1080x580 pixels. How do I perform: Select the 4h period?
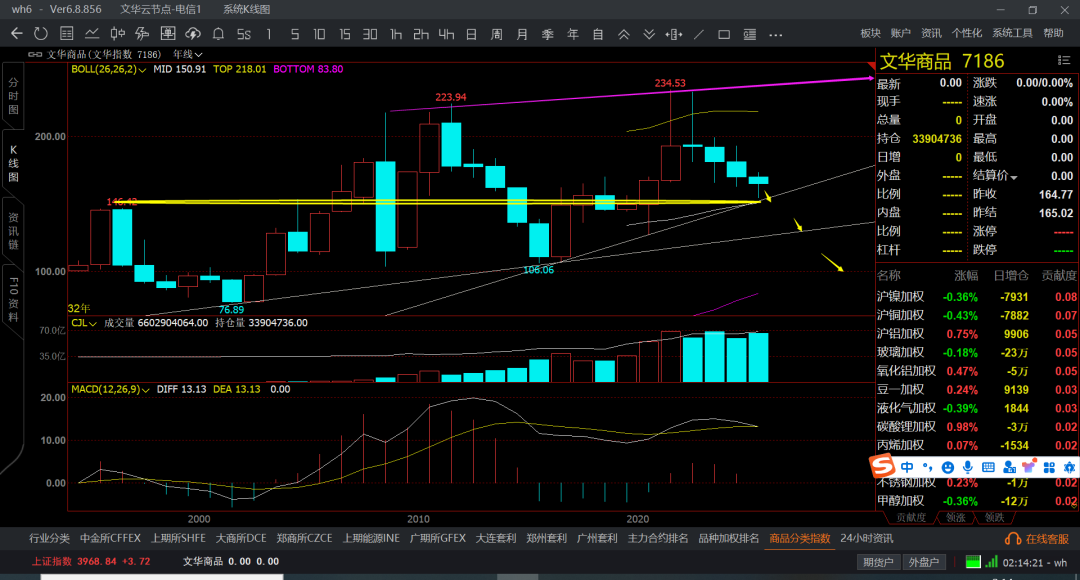(446, 34)
